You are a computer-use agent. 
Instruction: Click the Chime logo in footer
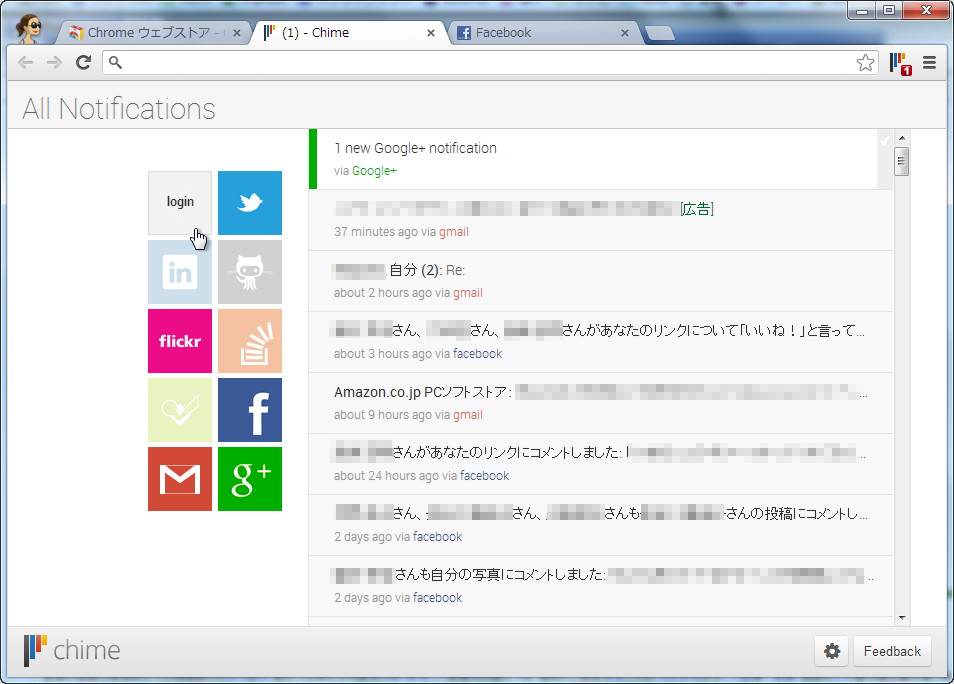[x=72, y=650]
